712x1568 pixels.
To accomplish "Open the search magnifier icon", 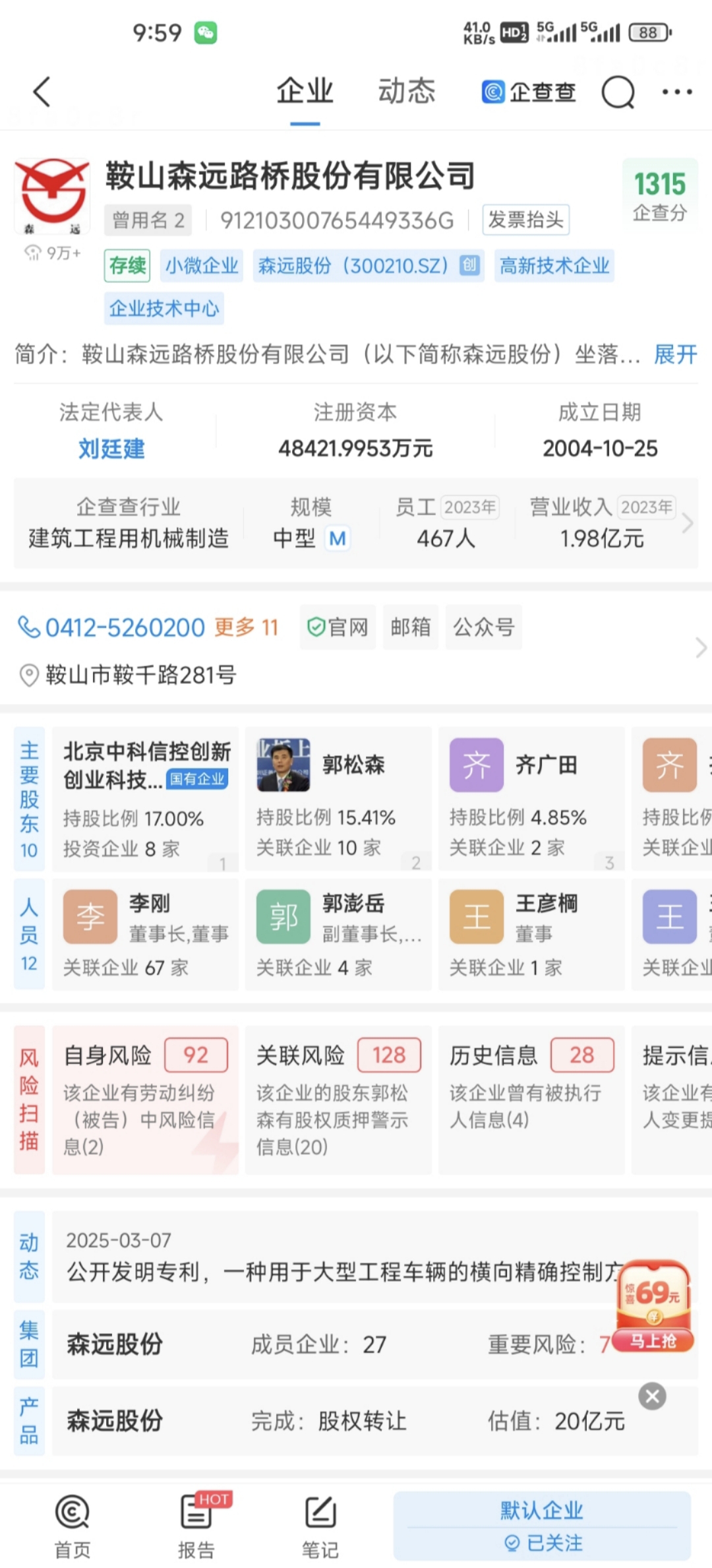I will coord(618,92).
